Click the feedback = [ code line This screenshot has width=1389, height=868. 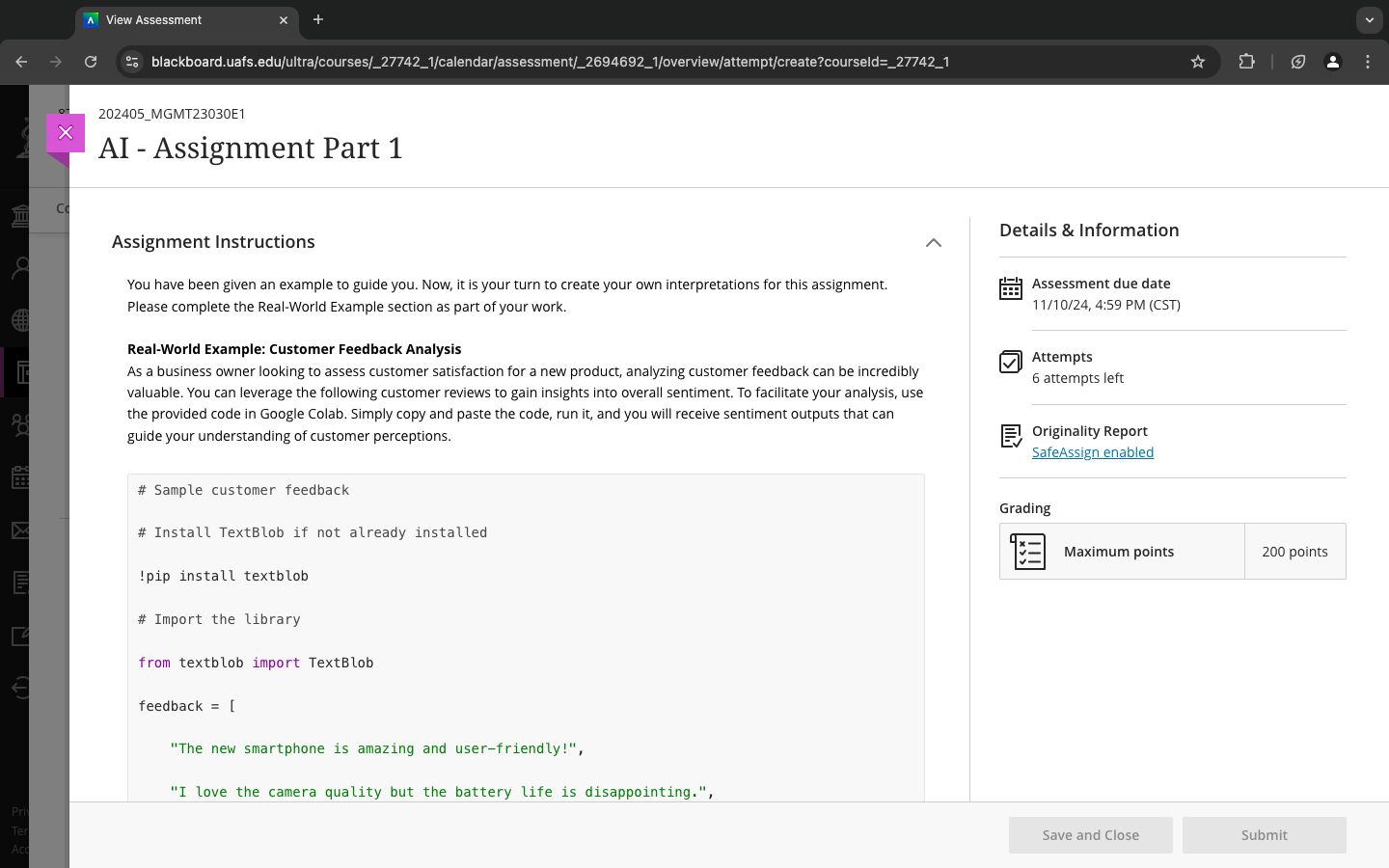(x=187, y=706)
